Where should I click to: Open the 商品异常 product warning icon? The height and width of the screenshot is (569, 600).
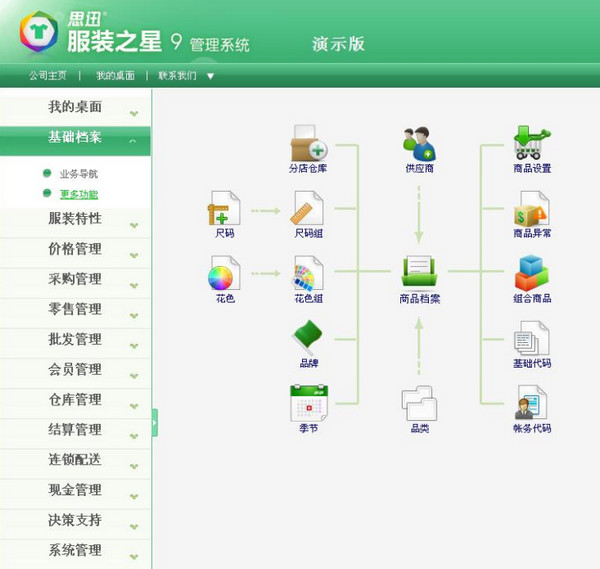(x=531, y=209)
